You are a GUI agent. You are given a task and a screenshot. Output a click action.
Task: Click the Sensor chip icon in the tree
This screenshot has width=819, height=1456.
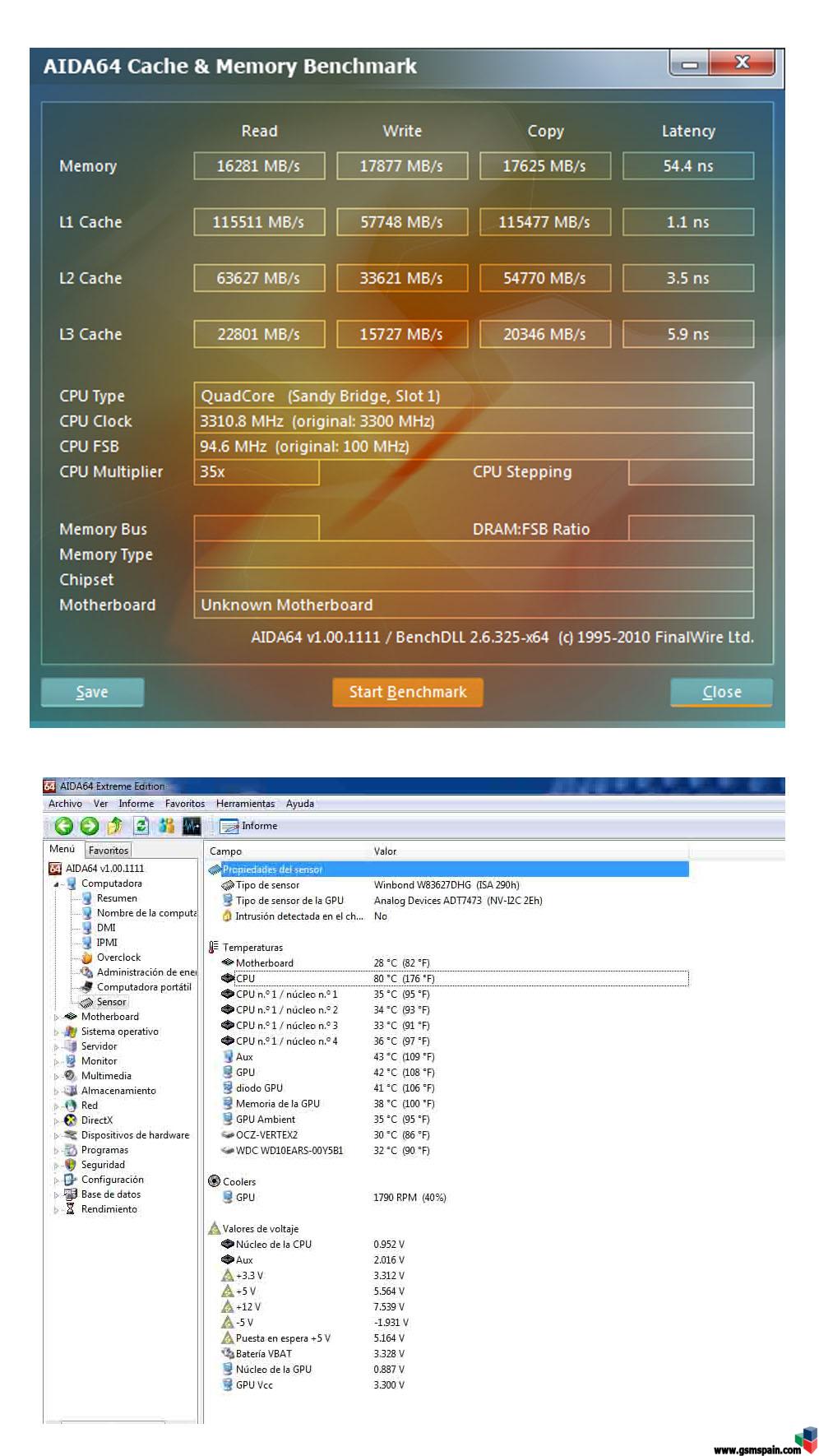(x=86, y=1002)
